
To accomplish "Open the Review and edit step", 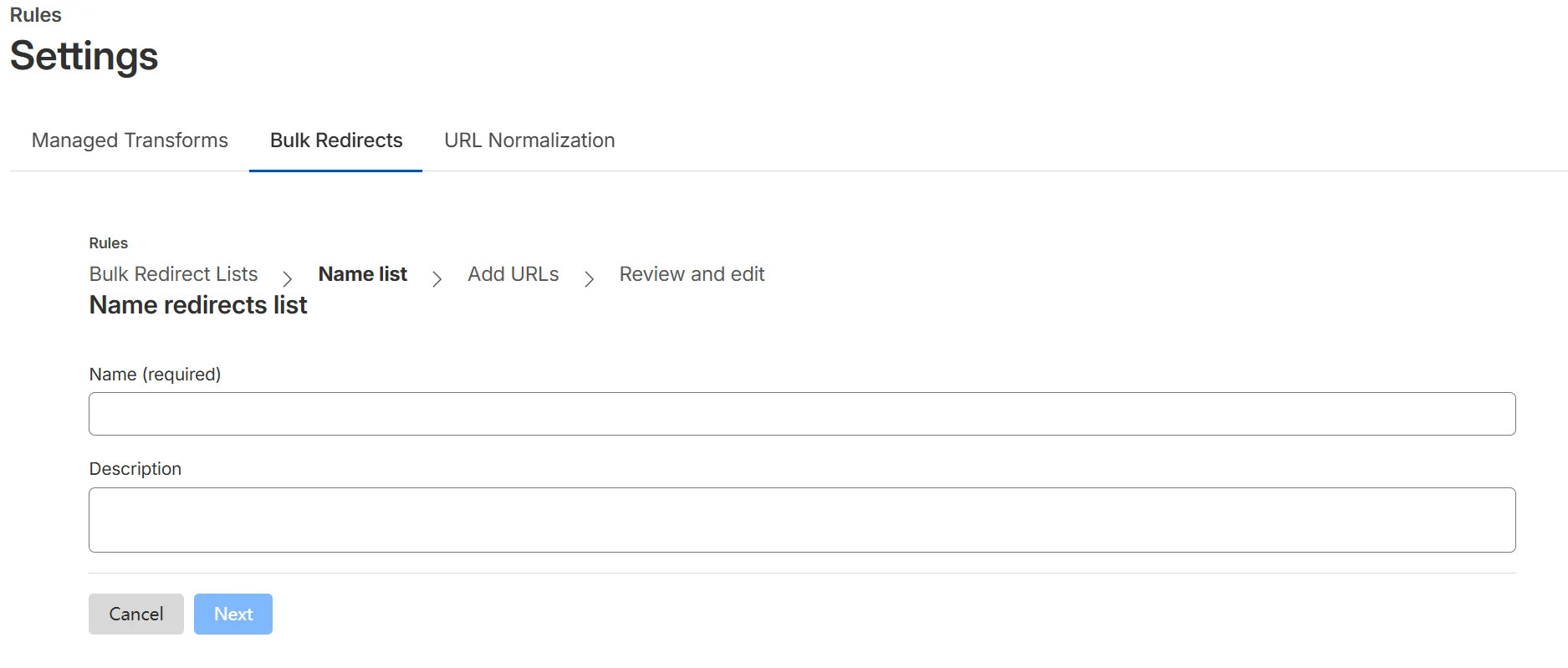I will (692, 274).
